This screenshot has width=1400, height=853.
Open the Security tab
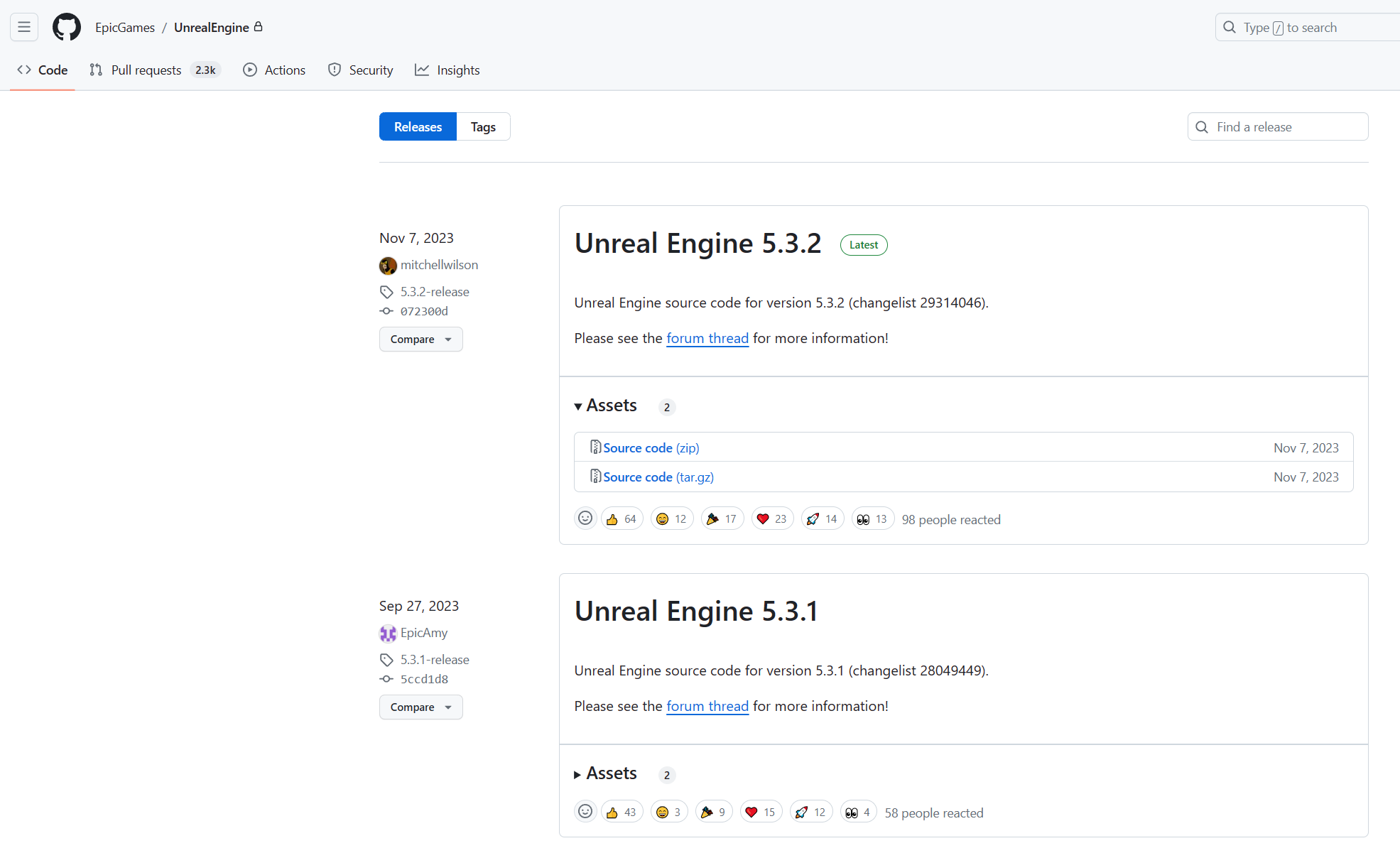click(x=360, y=70)
